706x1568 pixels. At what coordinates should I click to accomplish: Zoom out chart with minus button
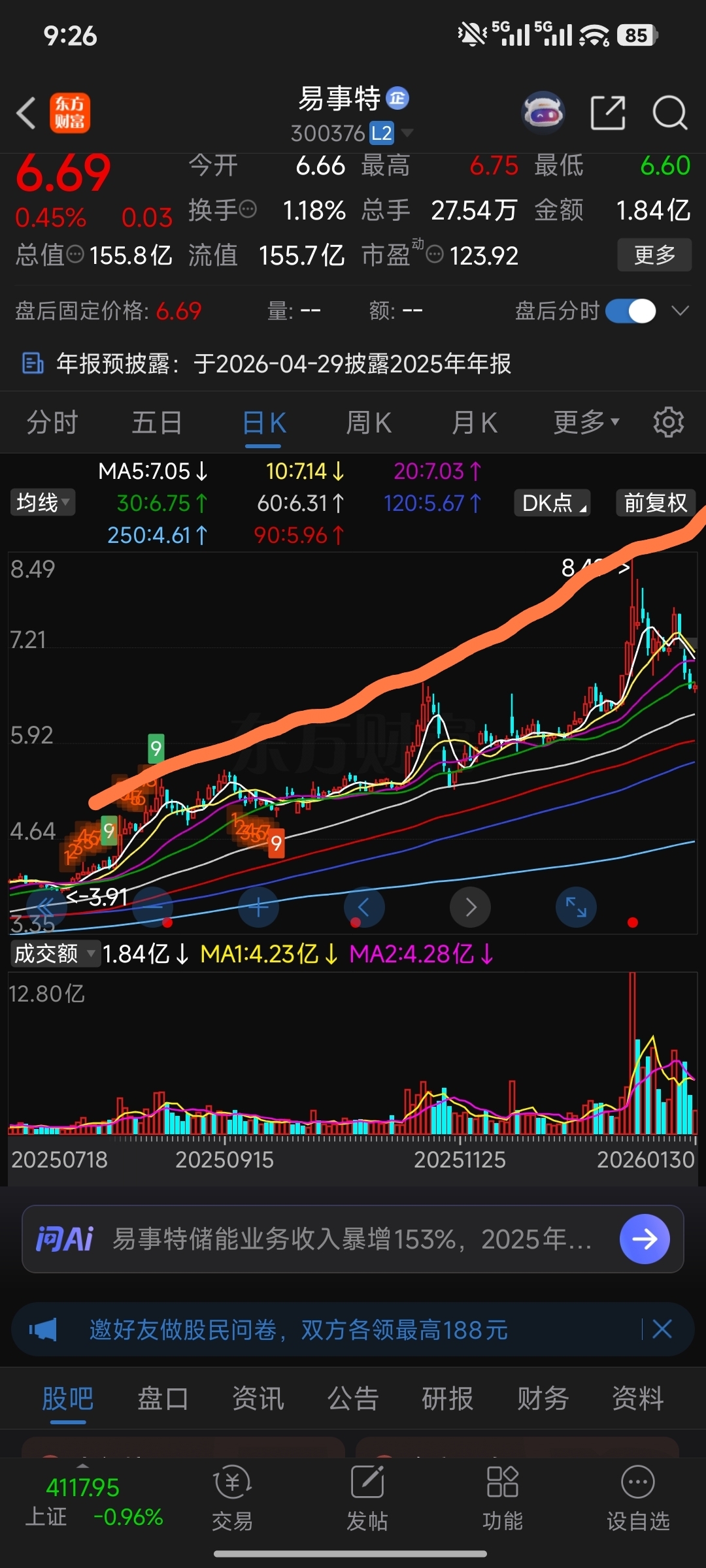point(152,907)
